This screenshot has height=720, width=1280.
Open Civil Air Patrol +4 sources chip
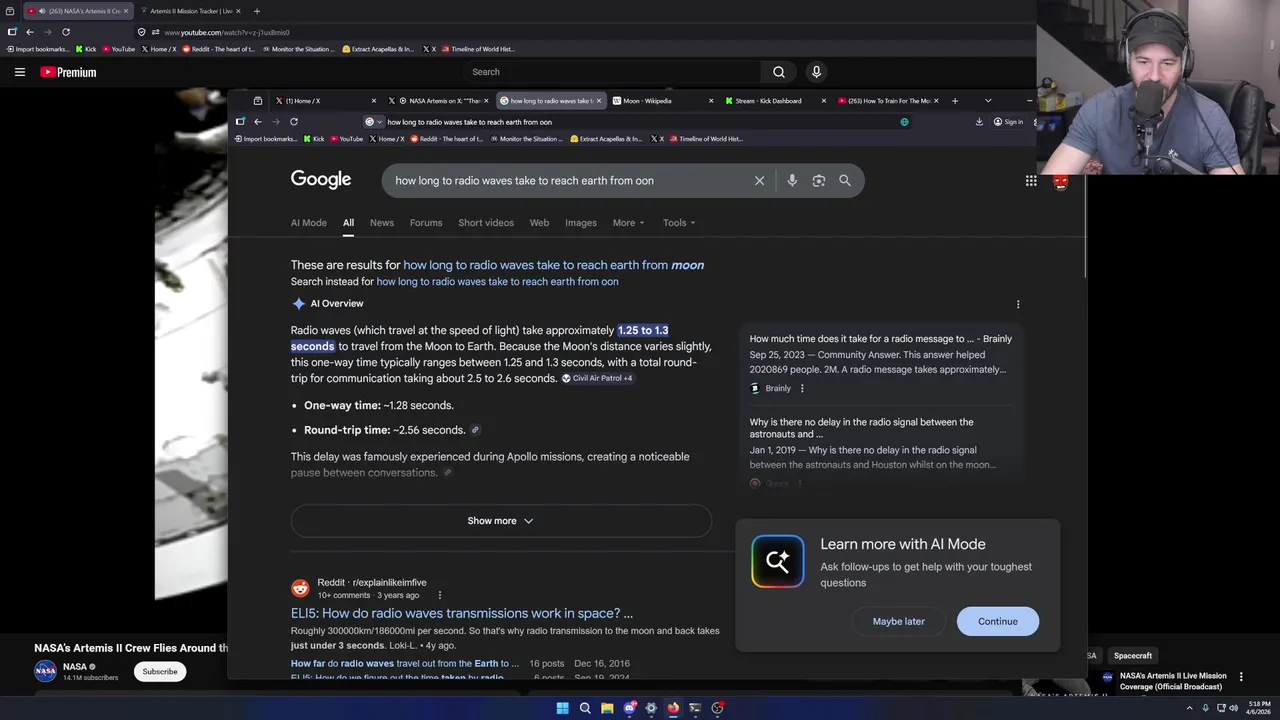tap(597, 378)
